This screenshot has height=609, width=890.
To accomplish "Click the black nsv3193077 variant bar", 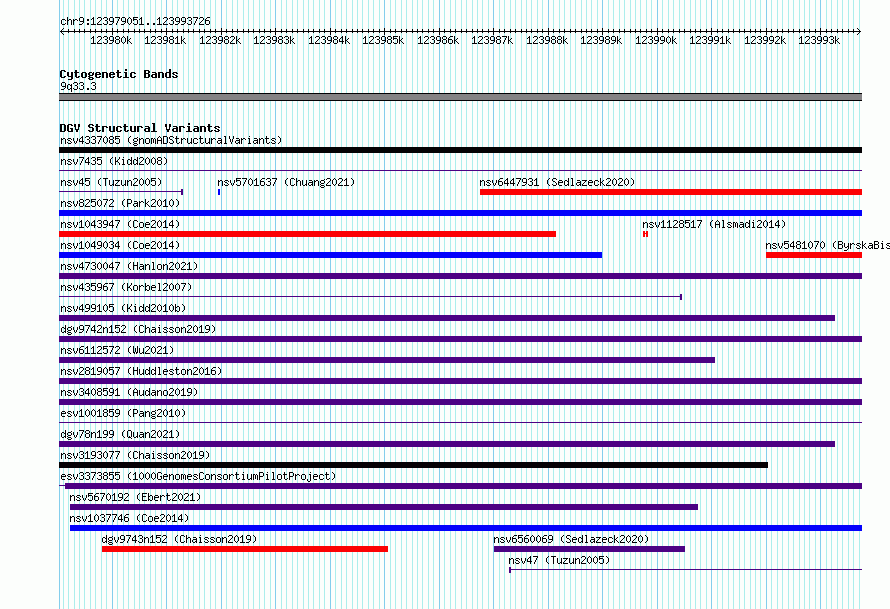I will tap(413, 465).
